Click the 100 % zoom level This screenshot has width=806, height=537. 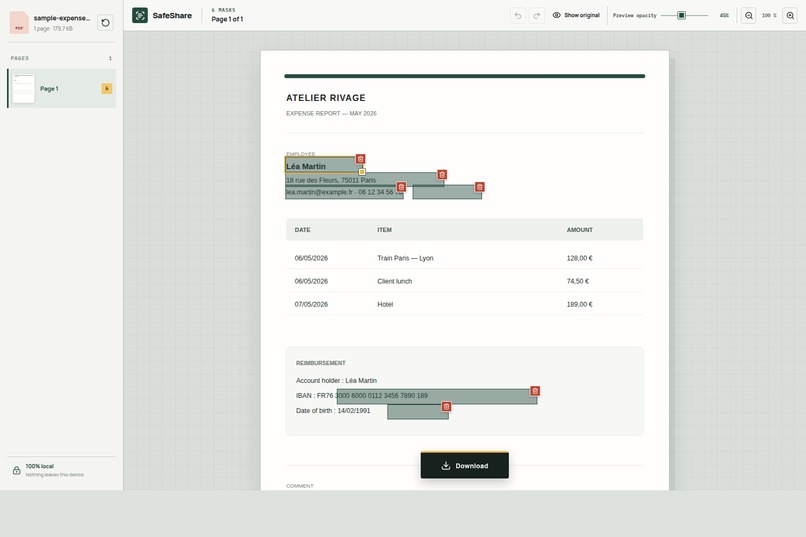click(769, 15)
